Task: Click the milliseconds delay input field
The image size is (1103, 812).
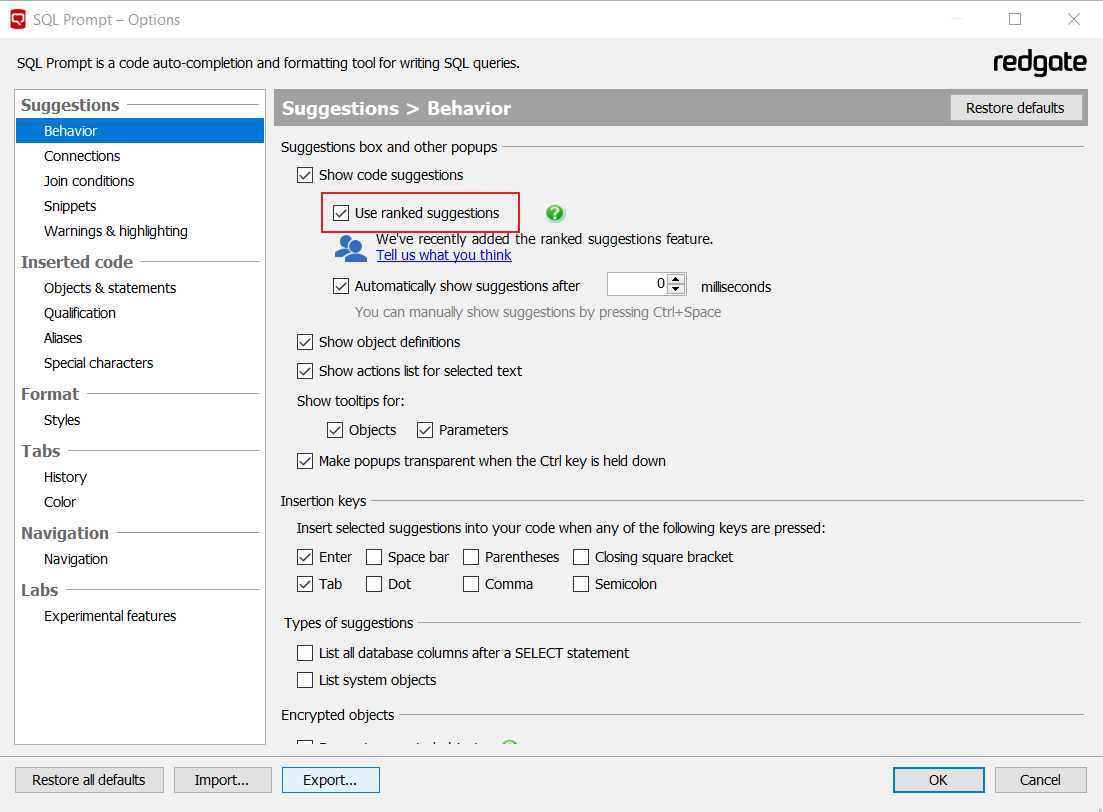Action: (637, 285)
